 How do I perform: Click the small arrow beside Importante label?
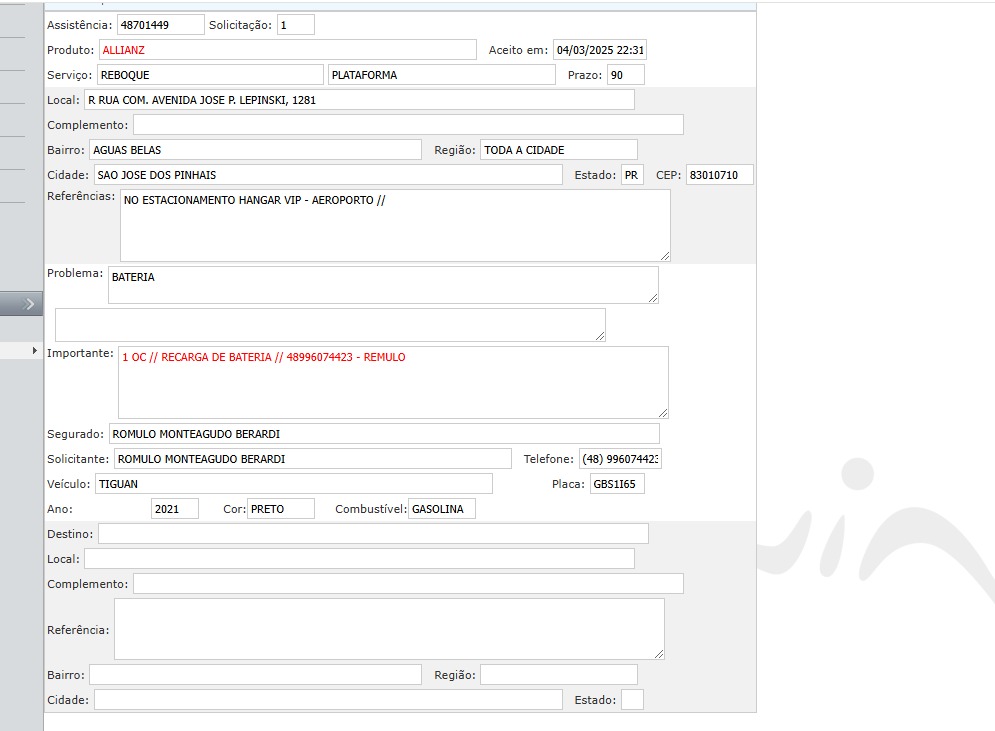point(35,351)
